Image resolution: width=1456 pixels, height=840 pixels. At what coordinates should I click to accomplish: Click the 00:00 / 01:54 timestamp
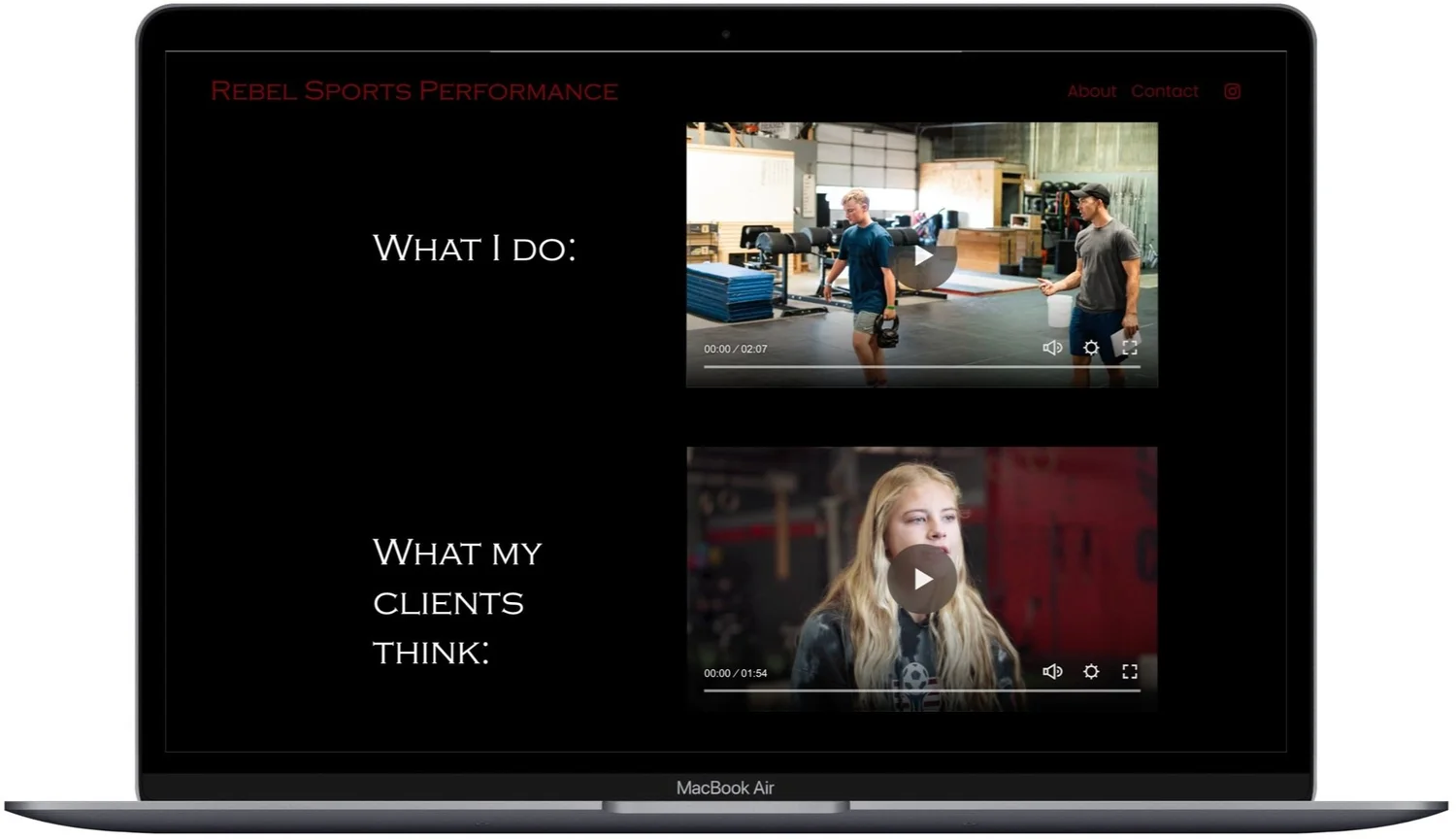736,673
